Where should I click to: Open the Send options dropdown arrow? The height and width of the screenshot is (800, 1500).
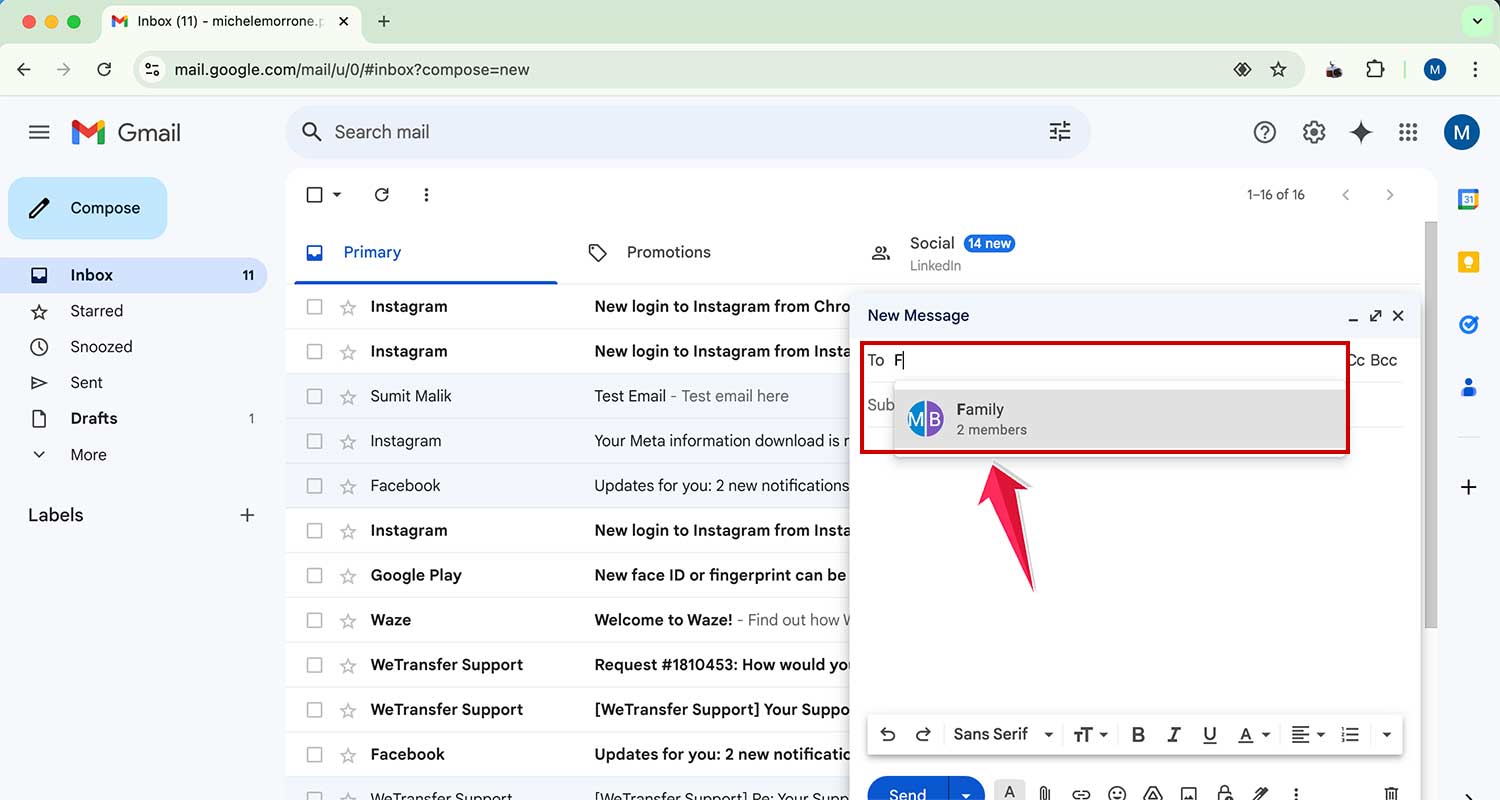coord(964,792)
